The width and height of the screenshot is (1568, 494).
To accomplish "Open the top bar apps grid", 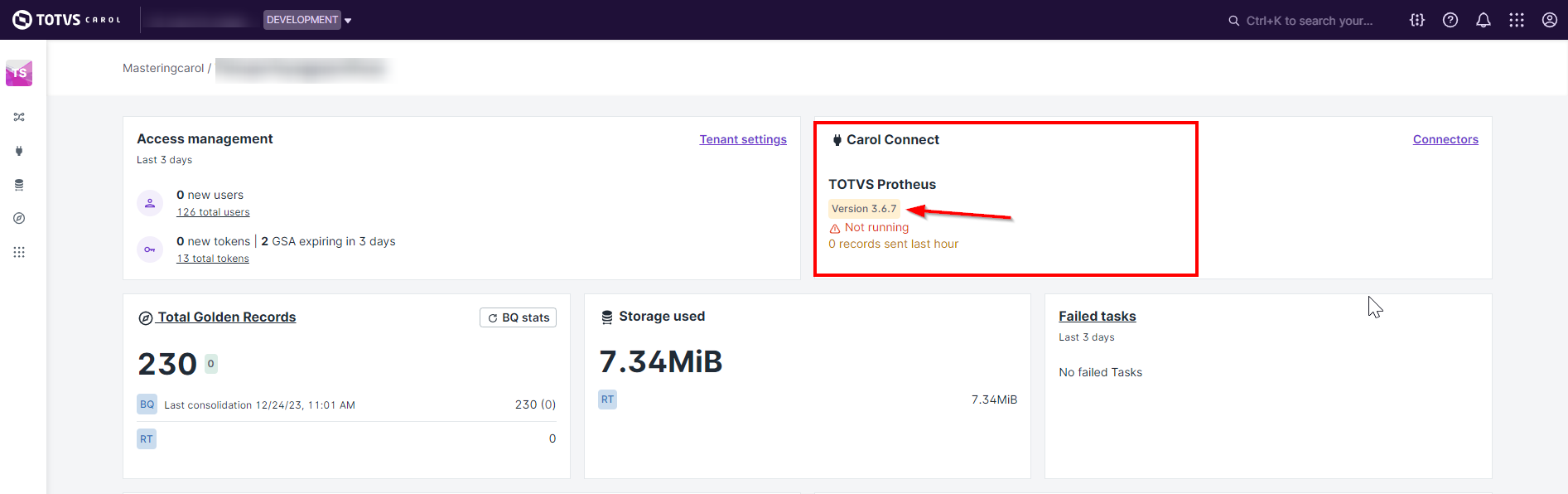I will tap(1517, 20).
